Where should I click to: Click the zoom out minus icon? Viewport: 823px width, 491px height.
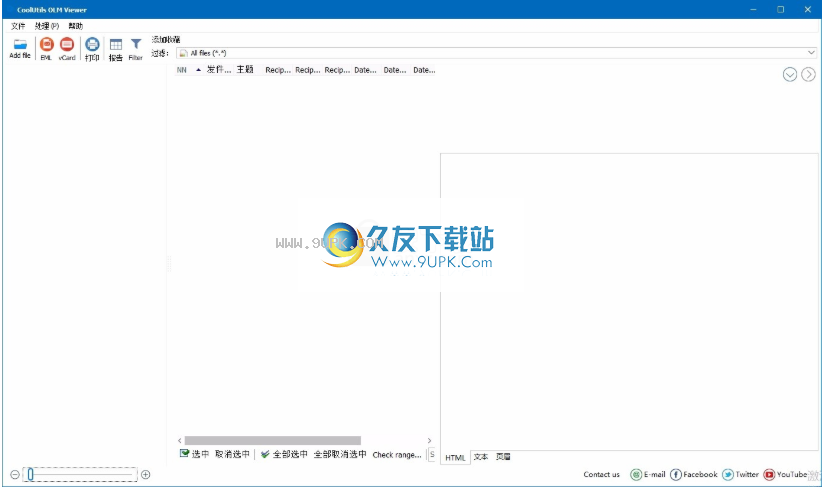[15, 475]
